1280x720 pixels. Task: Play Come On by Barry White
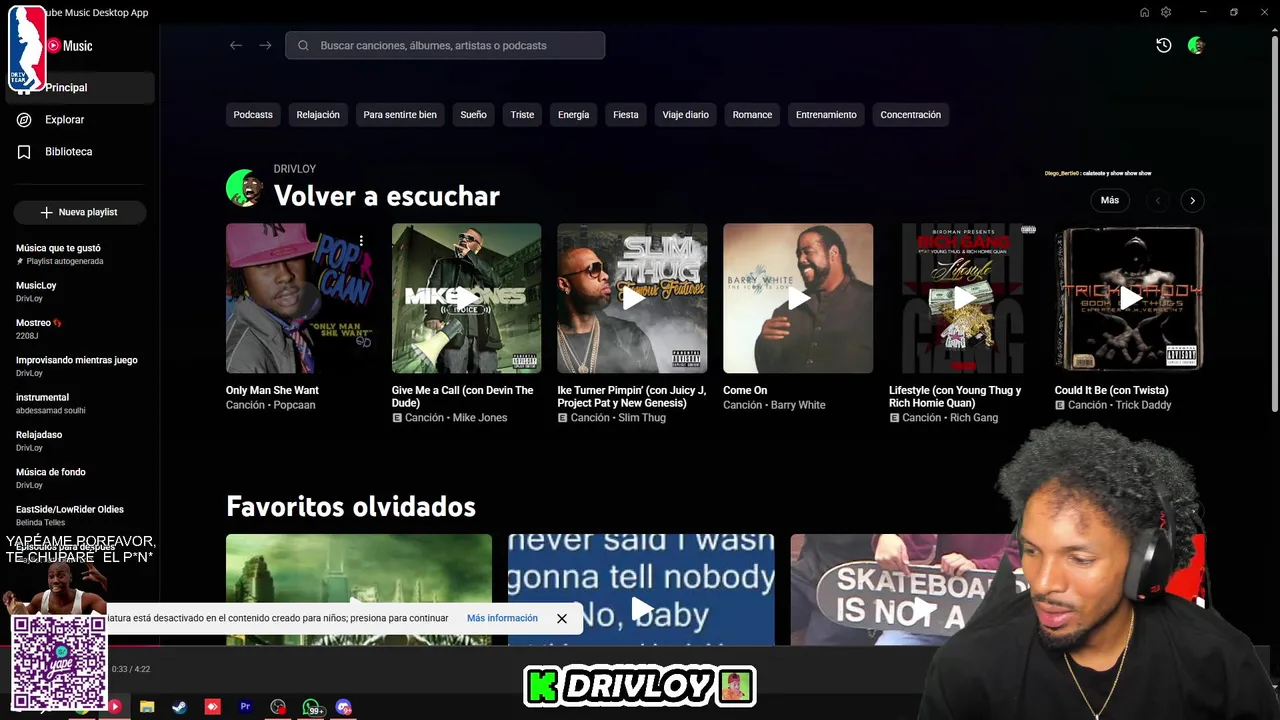click(798, 298)
